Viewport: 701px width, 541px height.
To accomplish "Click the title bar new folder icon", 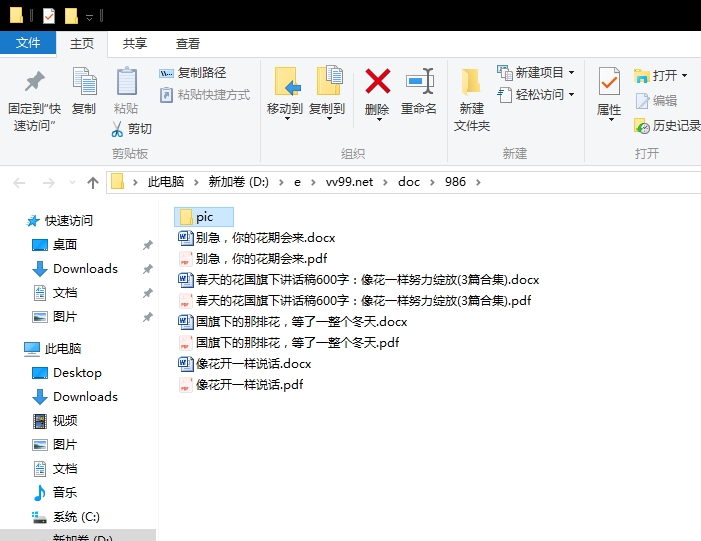I will [x=71, y=16].
